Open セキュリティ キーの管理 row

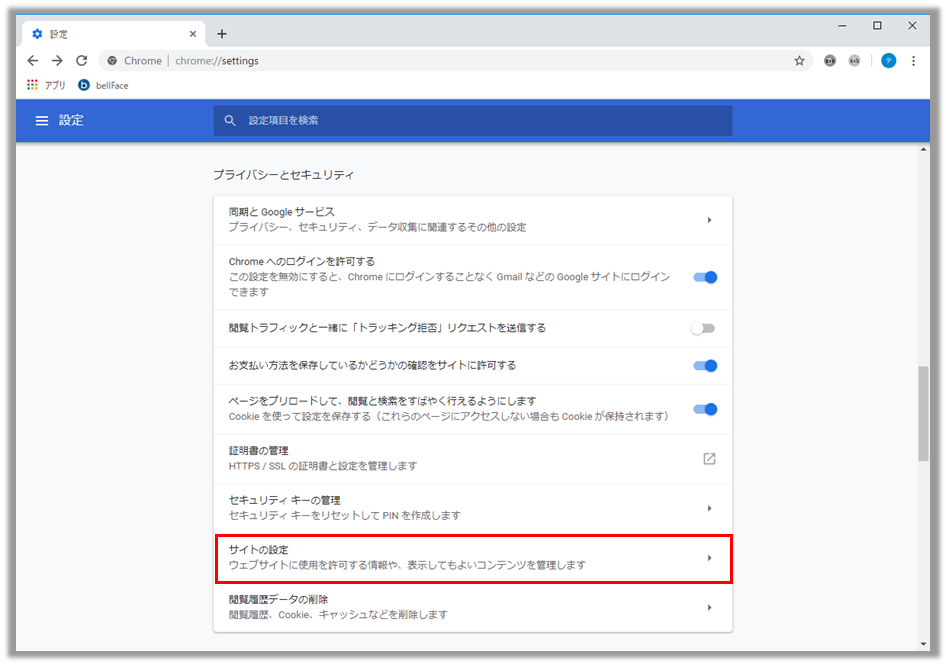[473, 508]
